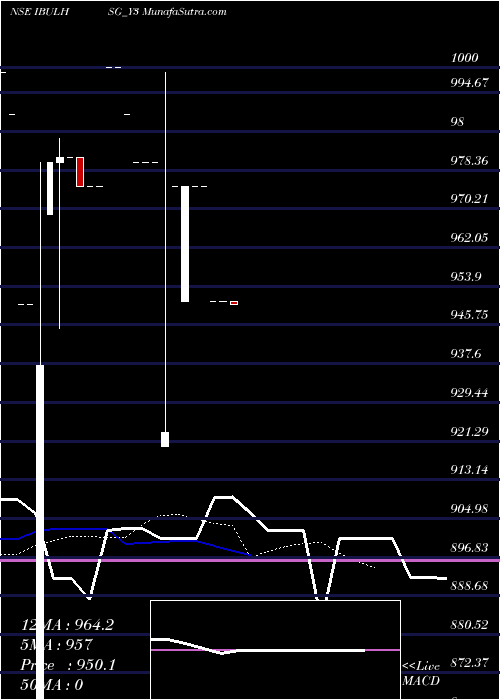Click the 872.37 price axis label
500x700 pixels.
click(469, 662)
